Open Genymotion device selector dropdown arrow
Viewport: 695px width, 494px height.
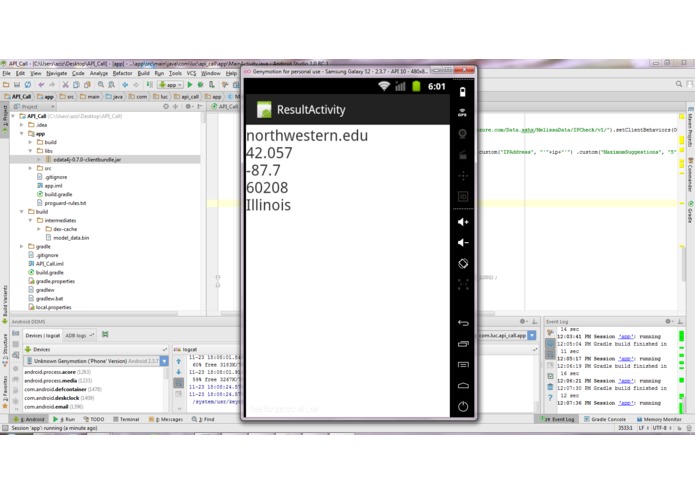tap(164, 361)
